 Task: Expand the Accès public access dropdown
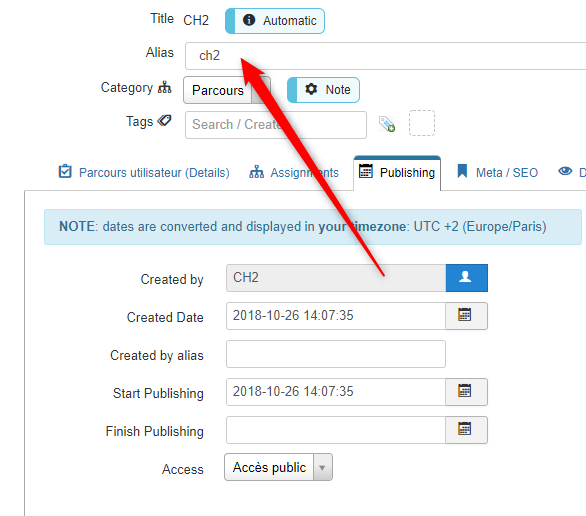click(278, 467)
